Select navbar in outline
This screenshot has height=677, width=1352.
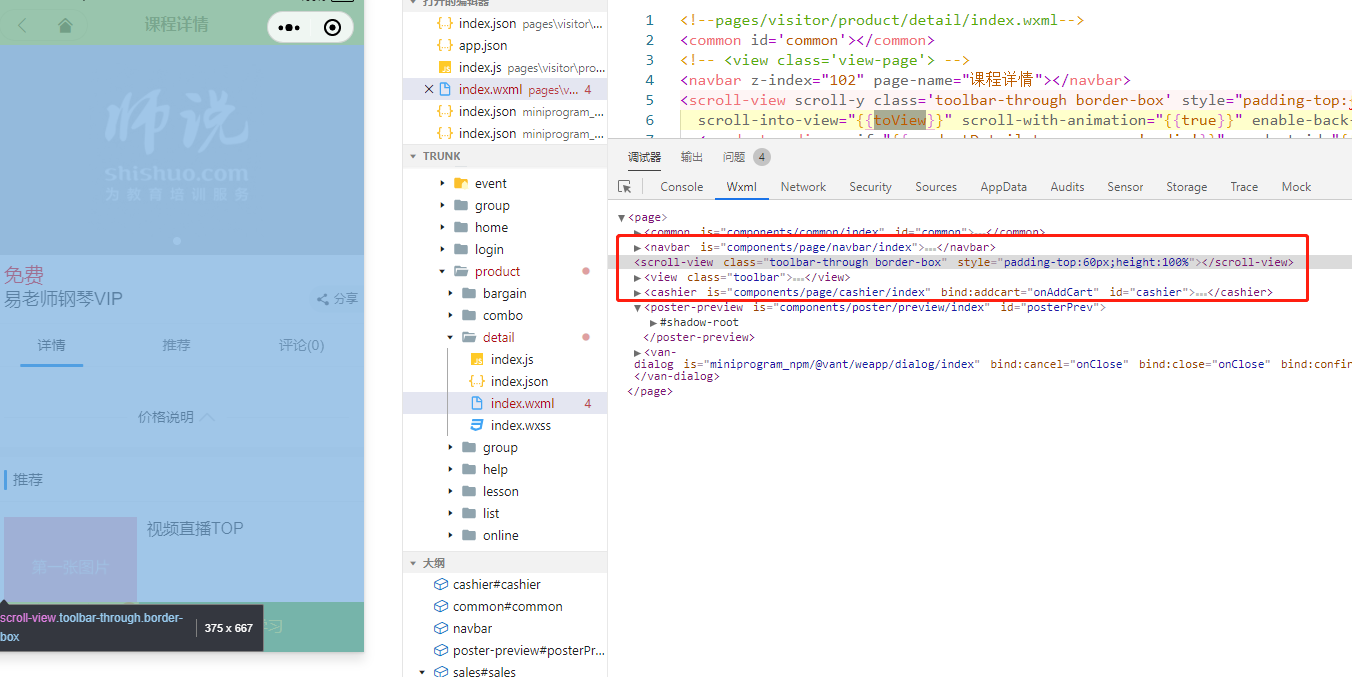coord(472,628)
